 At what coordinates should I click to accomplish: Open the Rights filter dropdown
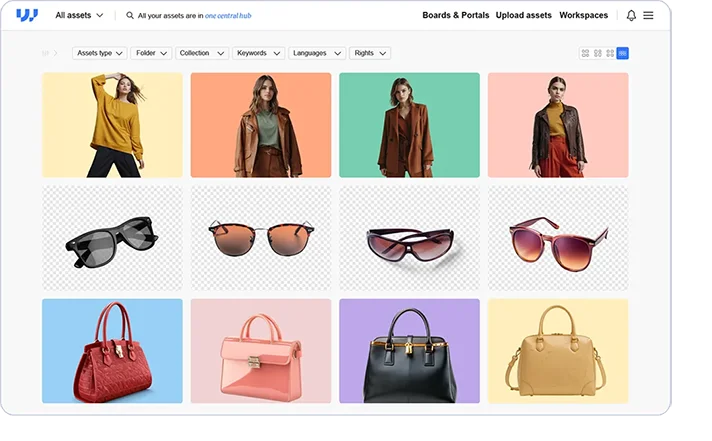click(x=370, y=53)
